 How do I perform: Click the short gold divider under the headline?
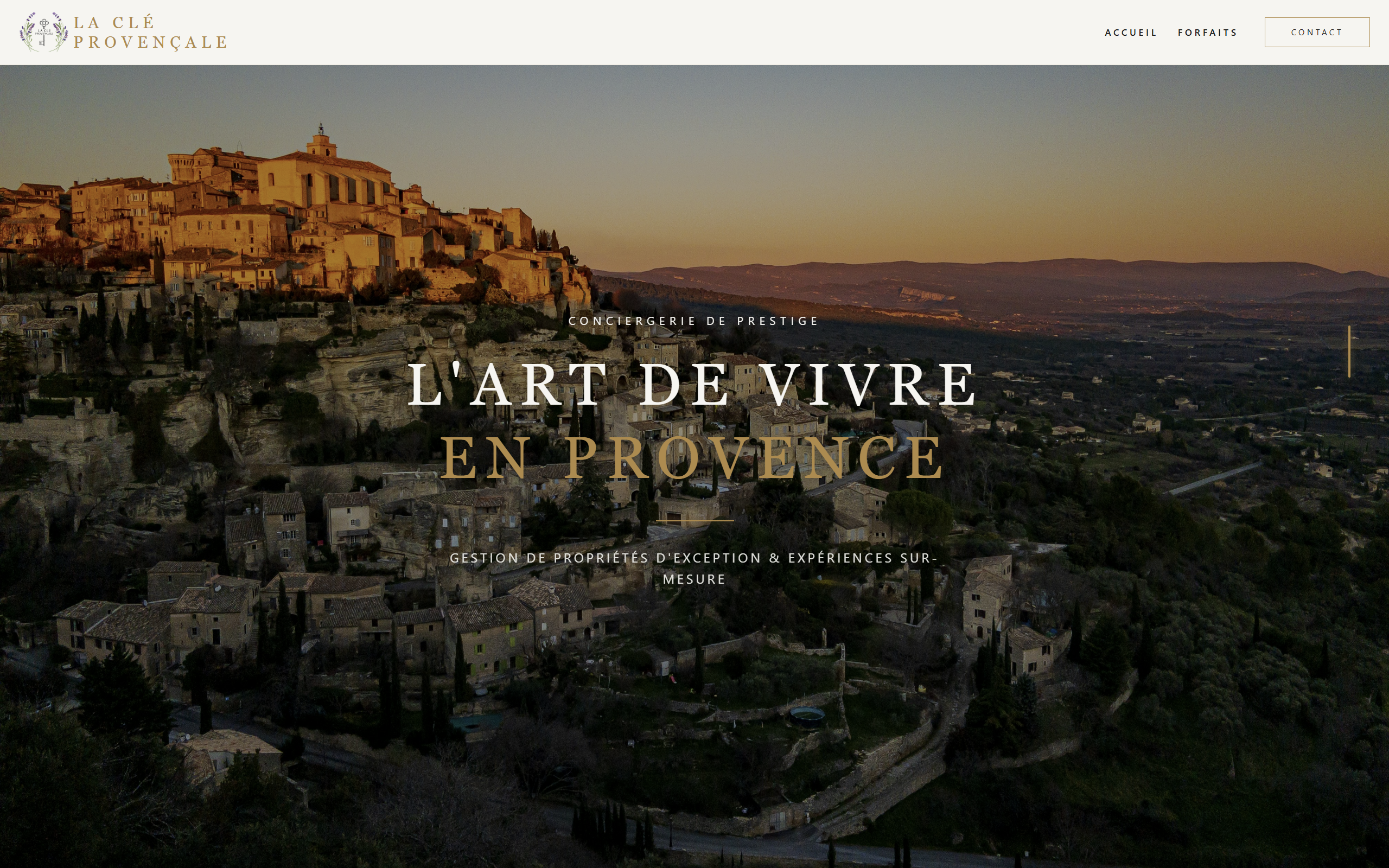pos(694,521)
